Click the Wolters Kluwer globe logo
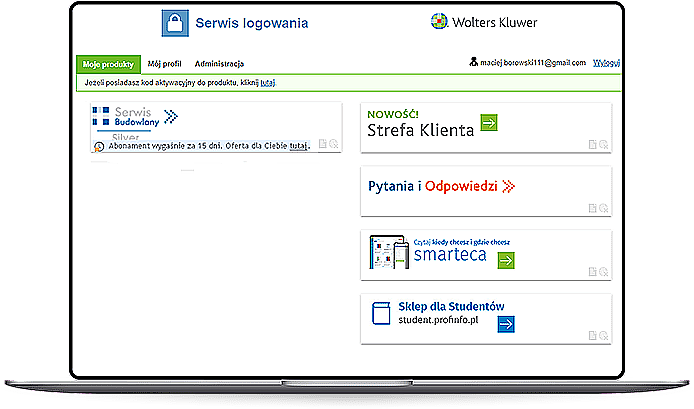The image size is (694, 409). pyautogui.click(x=439, y=21)
